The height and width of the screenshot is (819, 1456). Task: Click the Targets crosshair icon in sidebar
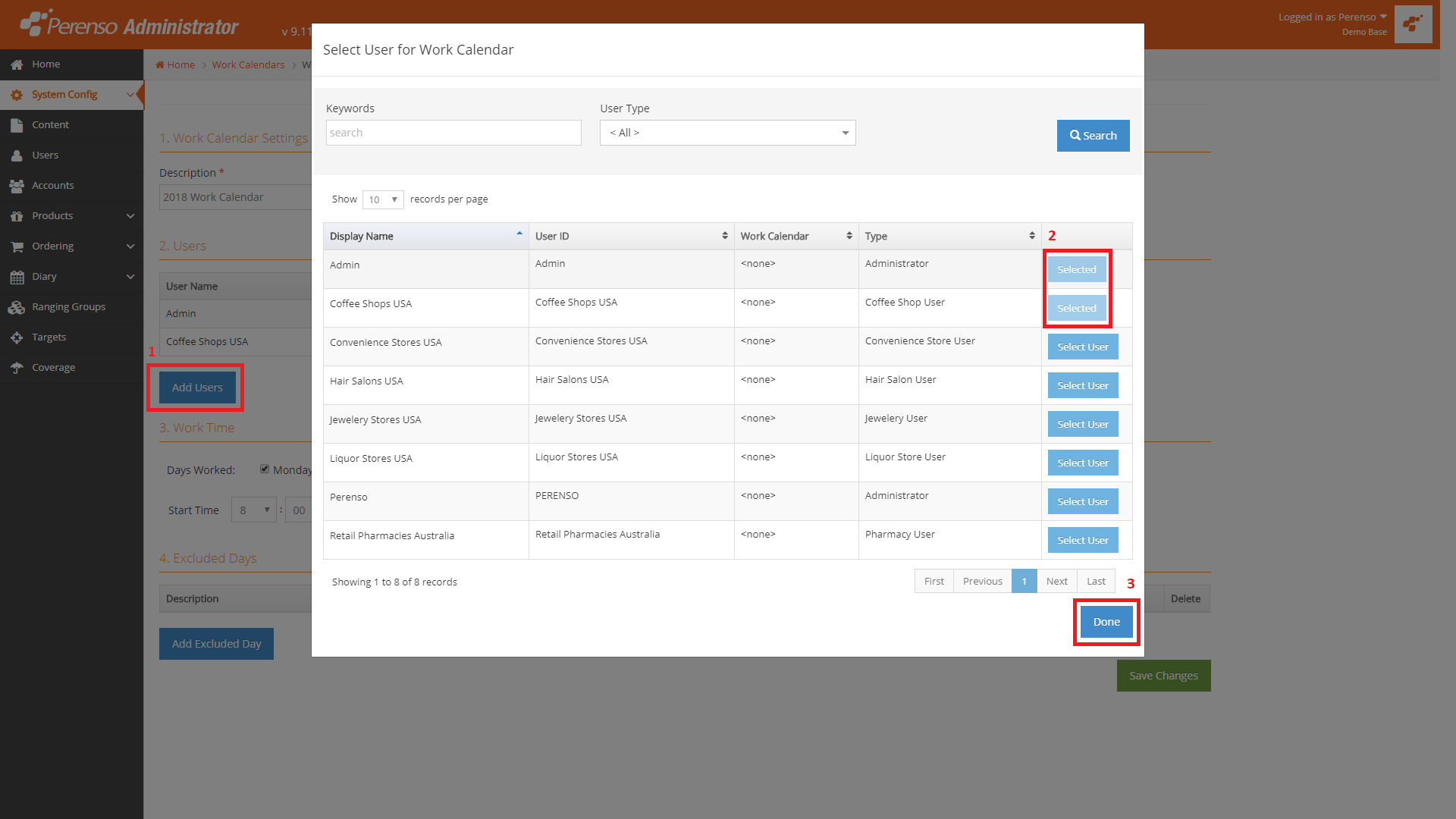[x=17, y=337]
